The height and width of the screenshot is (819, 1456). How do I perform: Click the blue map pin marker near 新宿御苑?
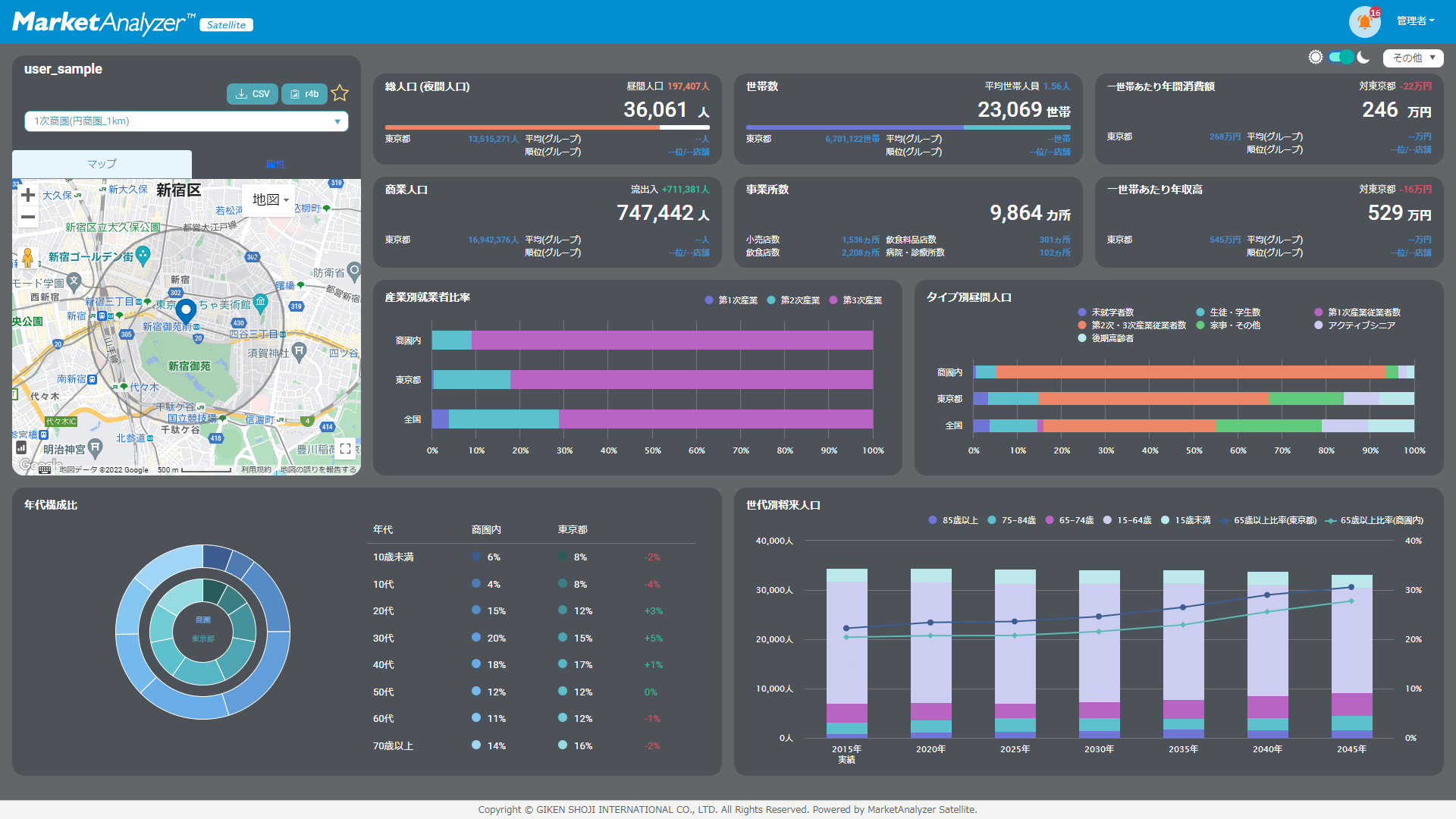[184, 311]
